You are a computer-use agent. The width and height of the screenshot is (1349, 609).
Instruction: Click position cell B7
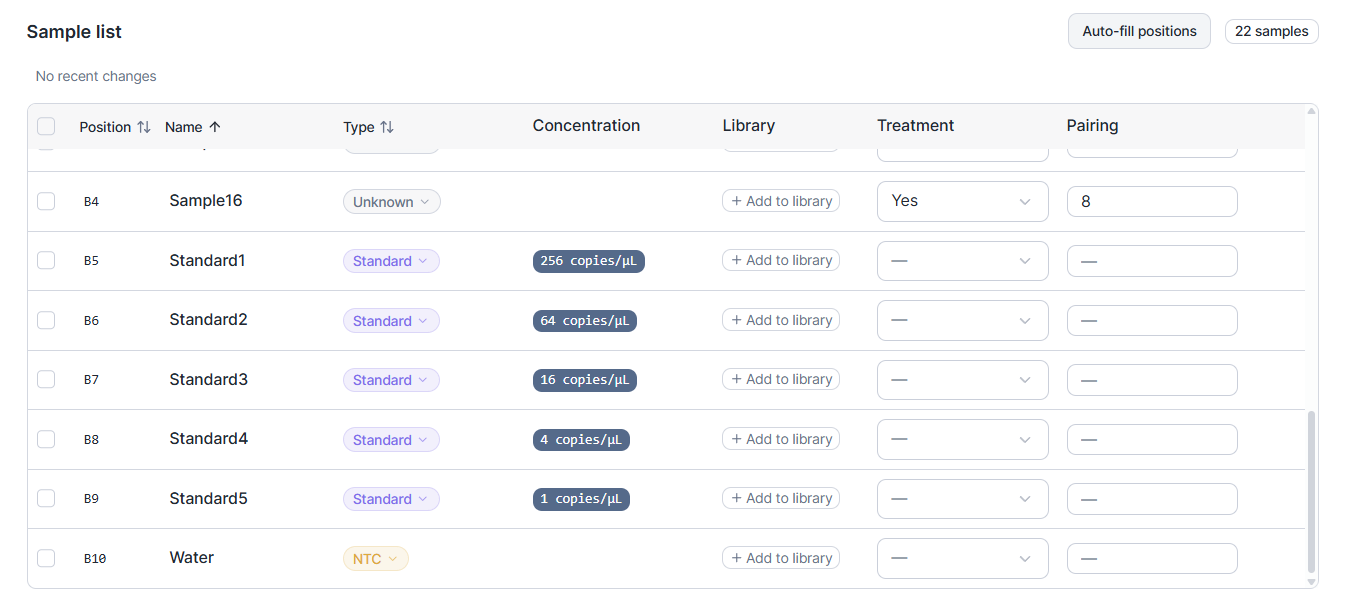91,380
